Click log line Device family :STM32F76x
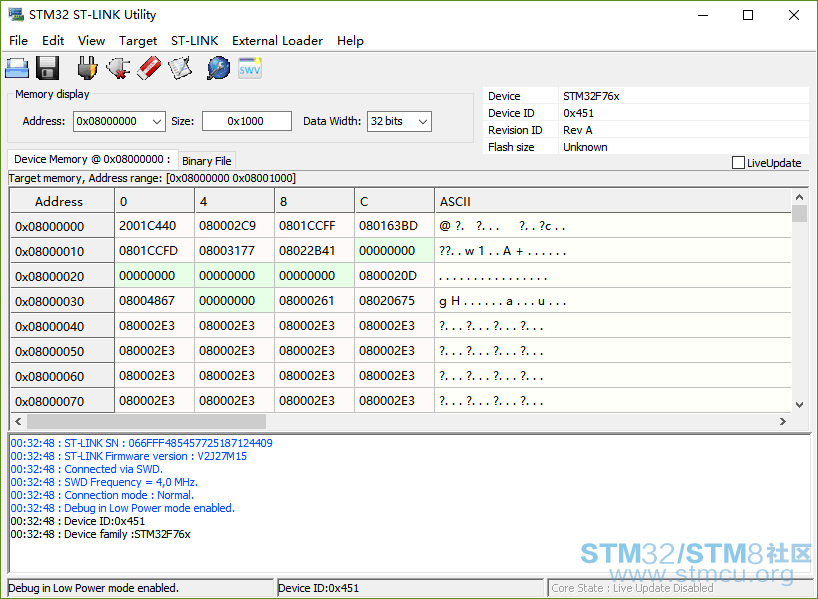 [101, 534]
